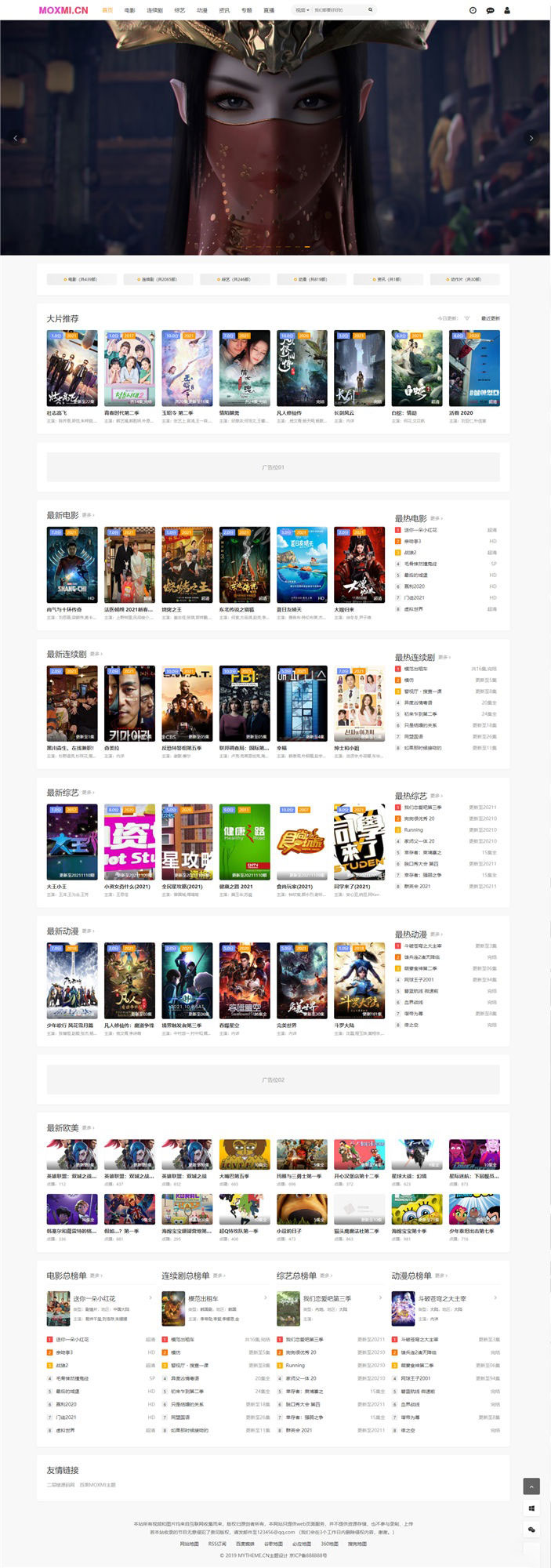Open the 凡人修仙传 poster in 大片推荐
Image resolution: width=551 pixels, height=1568 pixels.
coord(302,368)
